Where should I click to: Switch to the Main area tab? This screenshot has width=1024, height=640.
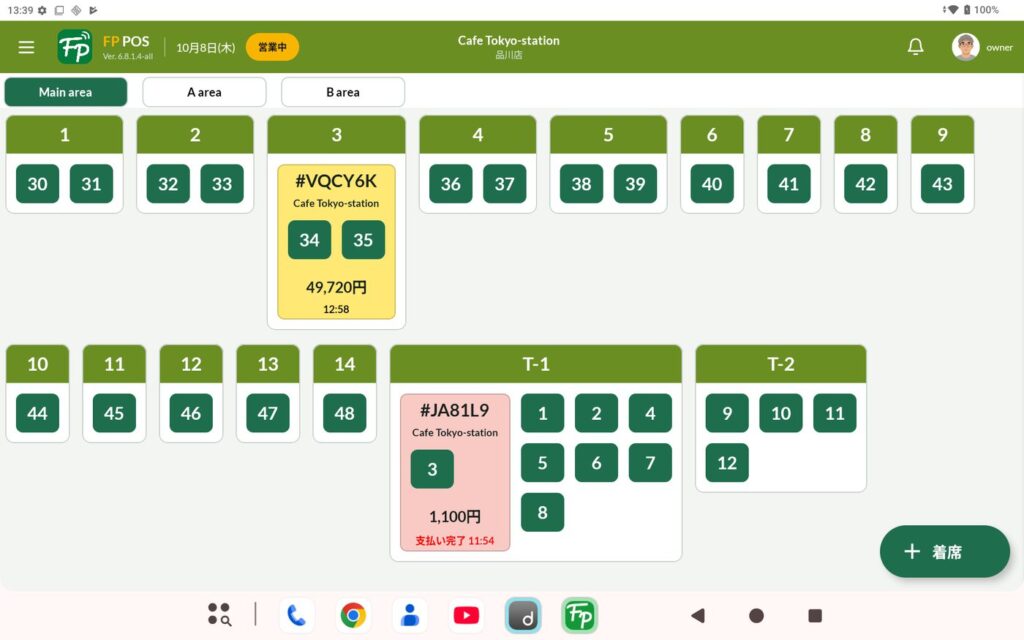point(65,92)
